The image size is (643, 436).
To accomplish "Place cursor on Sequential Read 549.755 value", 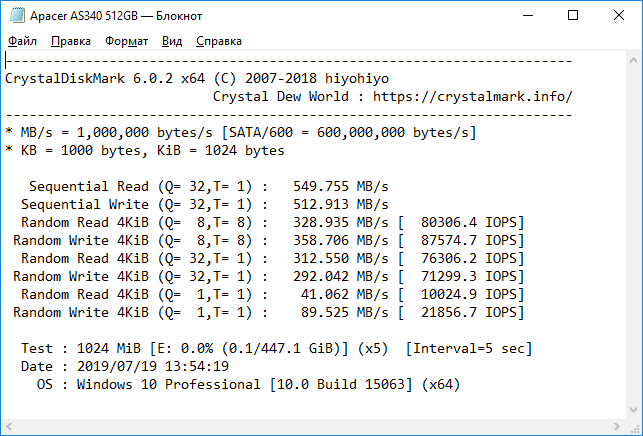I will pyautogui.click(x=321, y=187).
